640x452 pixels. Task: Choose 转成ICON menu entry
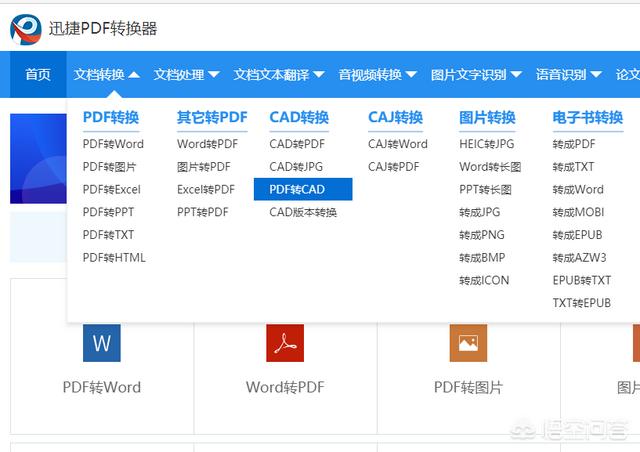484,281
